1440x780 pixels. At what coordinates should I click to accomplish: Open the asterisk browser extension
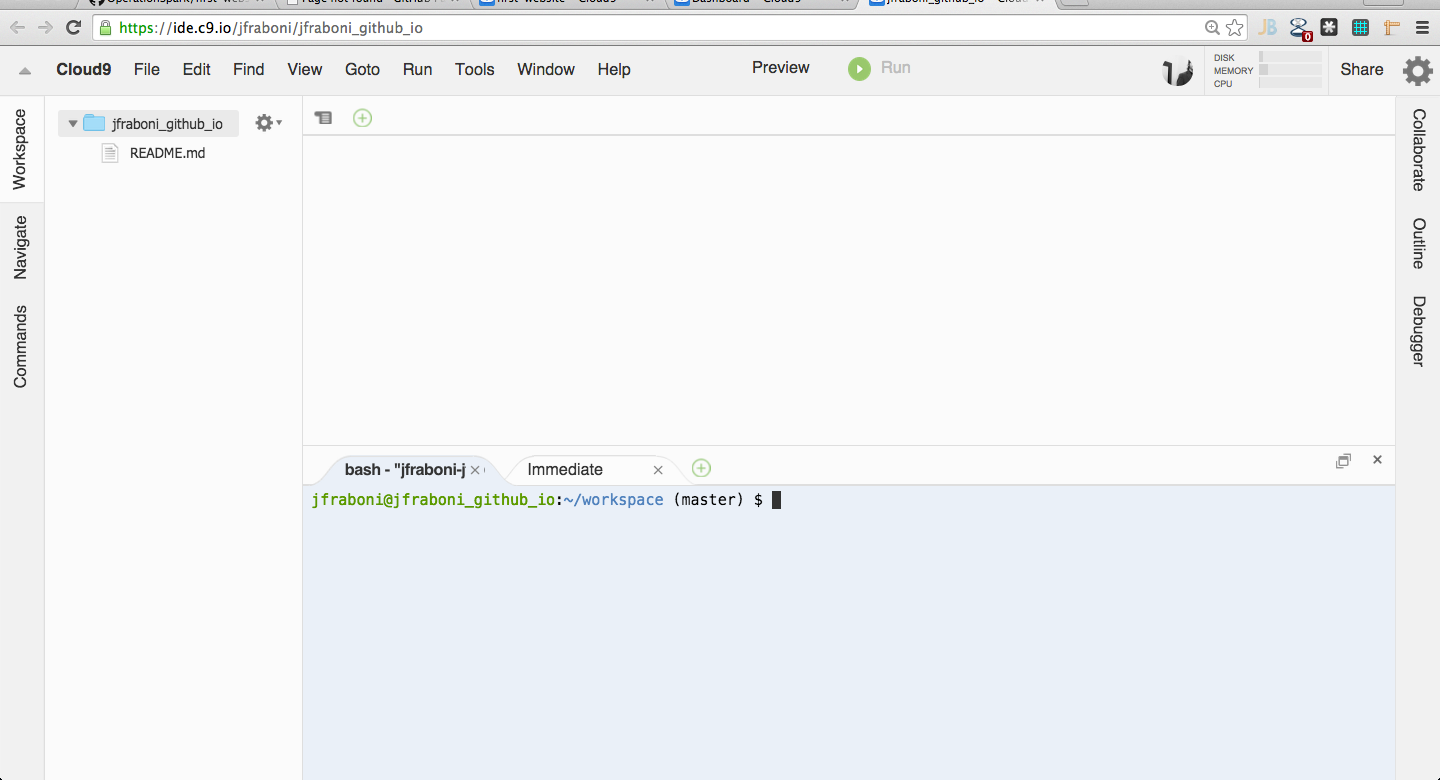[x=1329, y=28]
